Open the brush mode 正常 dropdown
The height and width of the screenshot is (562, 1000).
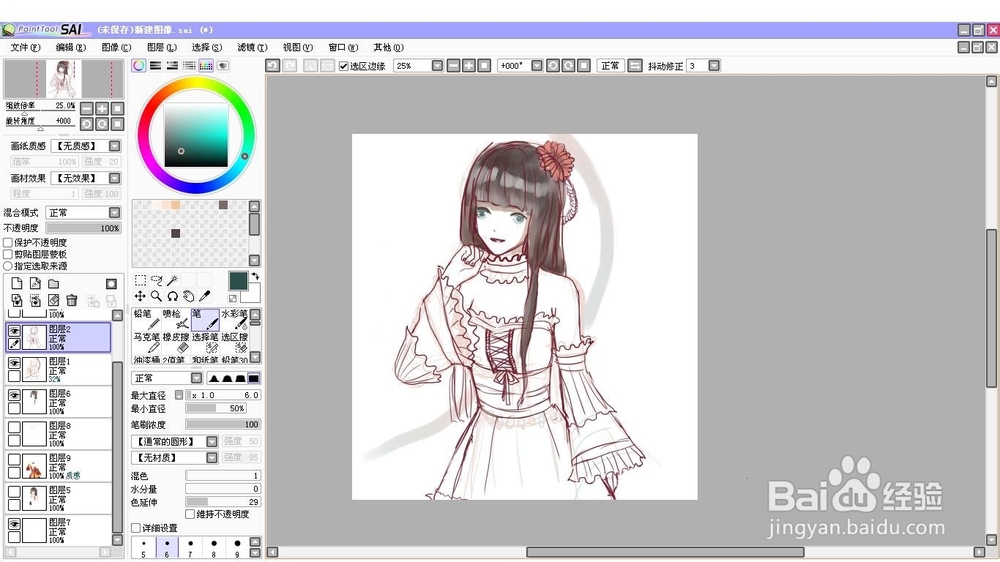(x=196, y=378)
